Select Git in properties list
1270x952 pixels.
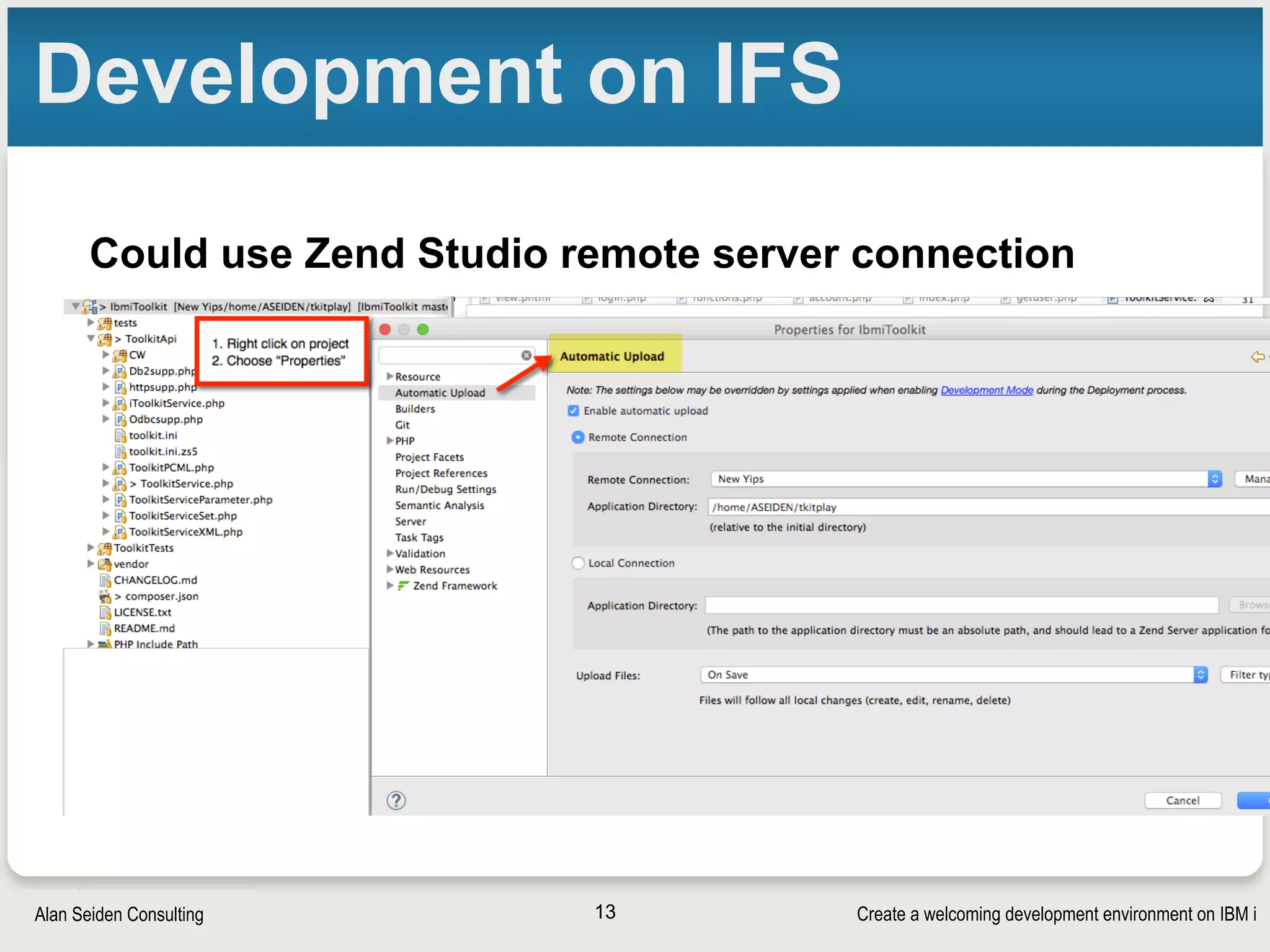pyautogui.click(x=402, y=425)
